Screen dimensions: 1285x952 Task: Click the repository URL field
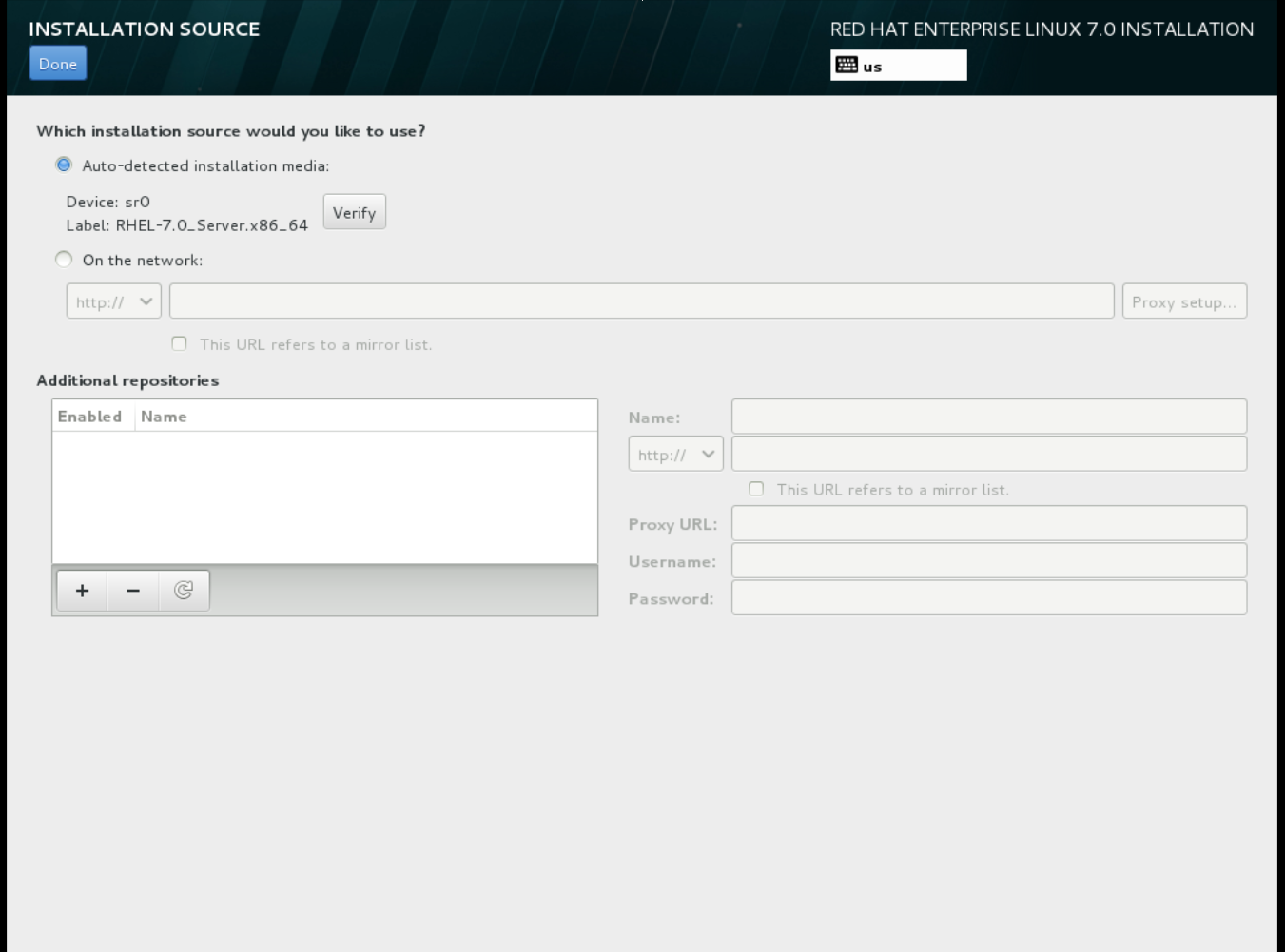(989, 454)
